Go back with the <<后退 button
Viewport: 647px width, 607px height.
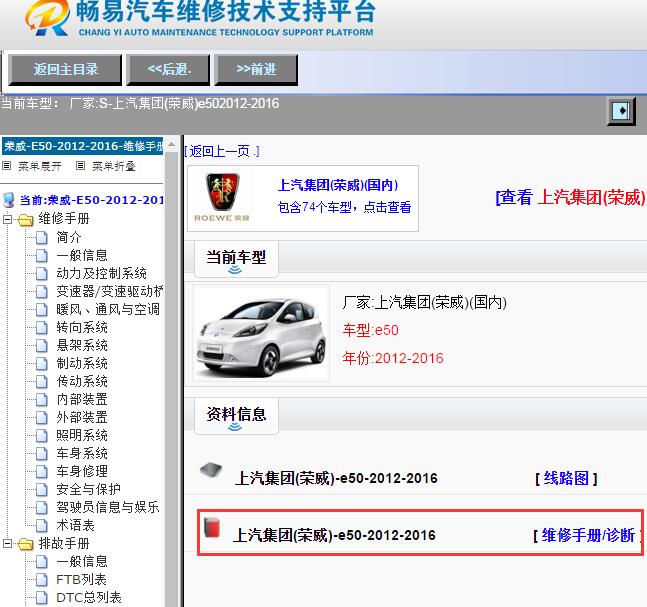tap(168, 70)
